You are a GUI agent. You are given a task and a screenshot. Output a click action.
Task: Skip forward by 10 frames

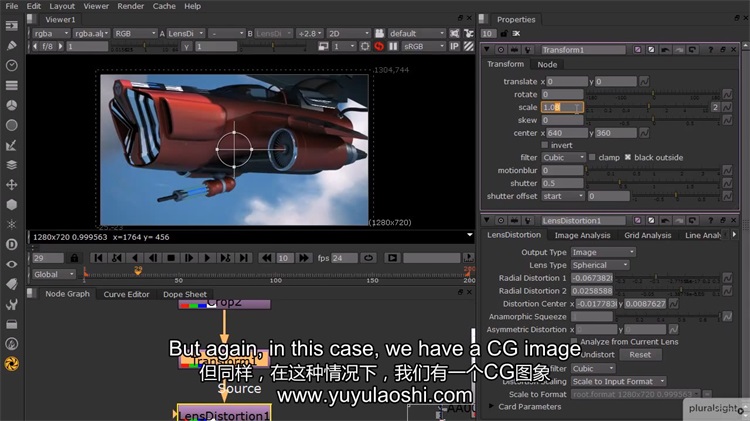(x=303, y=258)
